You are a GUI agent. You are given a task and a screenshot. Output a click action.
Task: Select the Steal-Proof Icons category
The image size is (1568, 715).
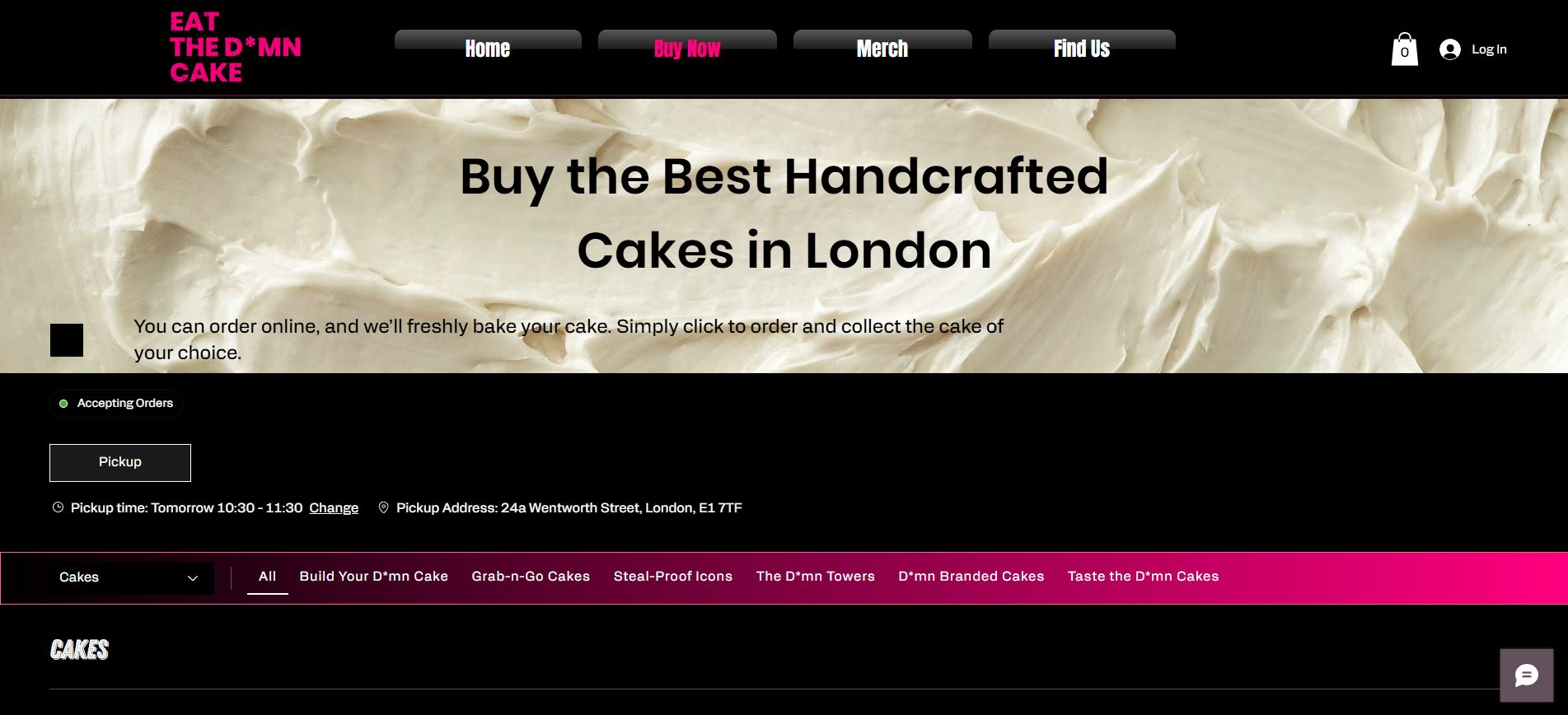click(673, 577)
